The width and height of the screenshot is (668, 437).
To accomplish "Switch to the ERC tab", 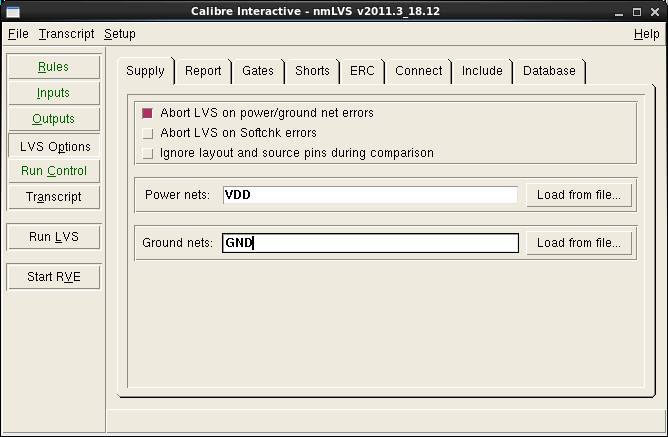I will tap(362, 71).
